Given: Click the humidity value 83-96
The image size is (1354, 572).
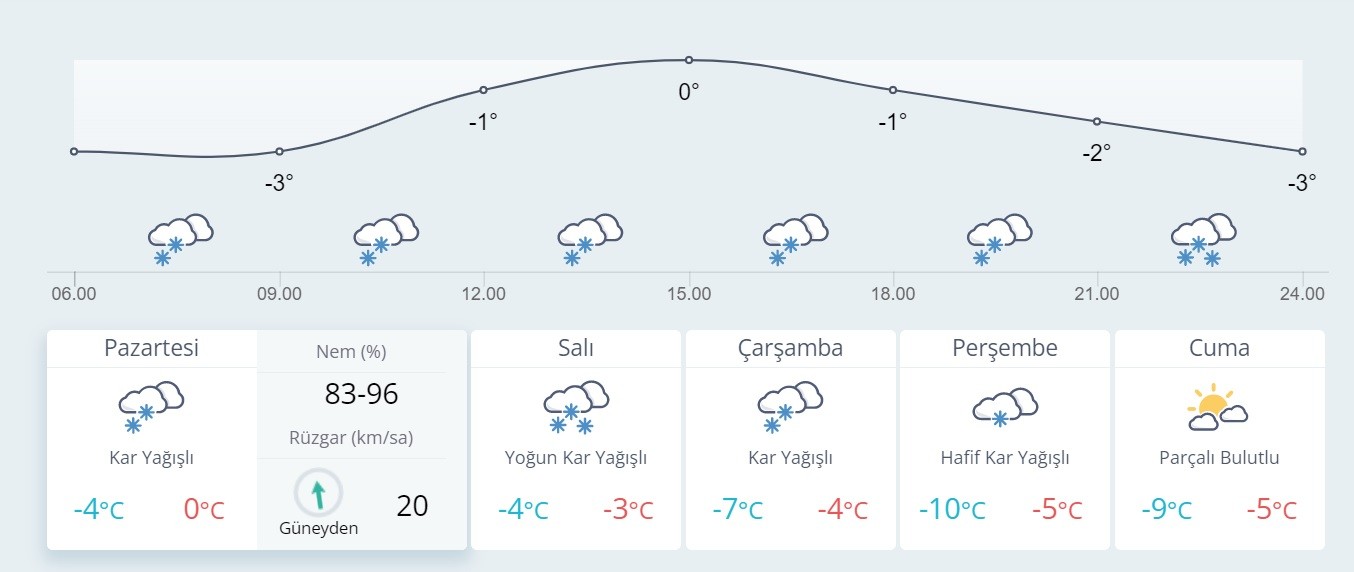Looking at the screenshot, I should click(361, 394).
